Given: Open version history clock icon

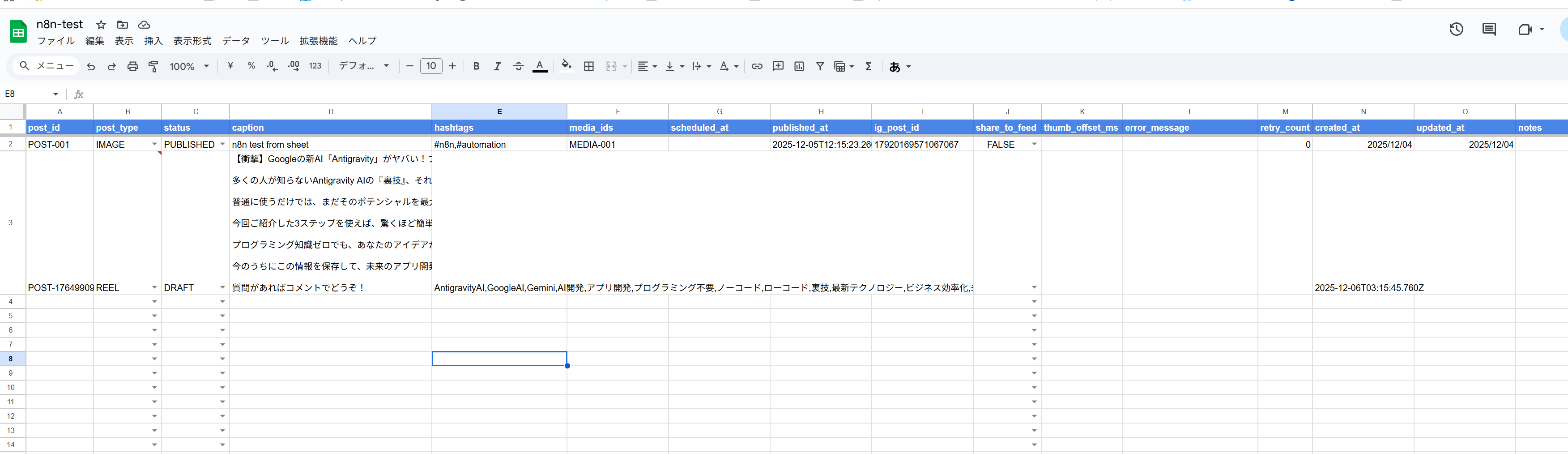Looking at the screenshot, I should [x=1455, y=29].
